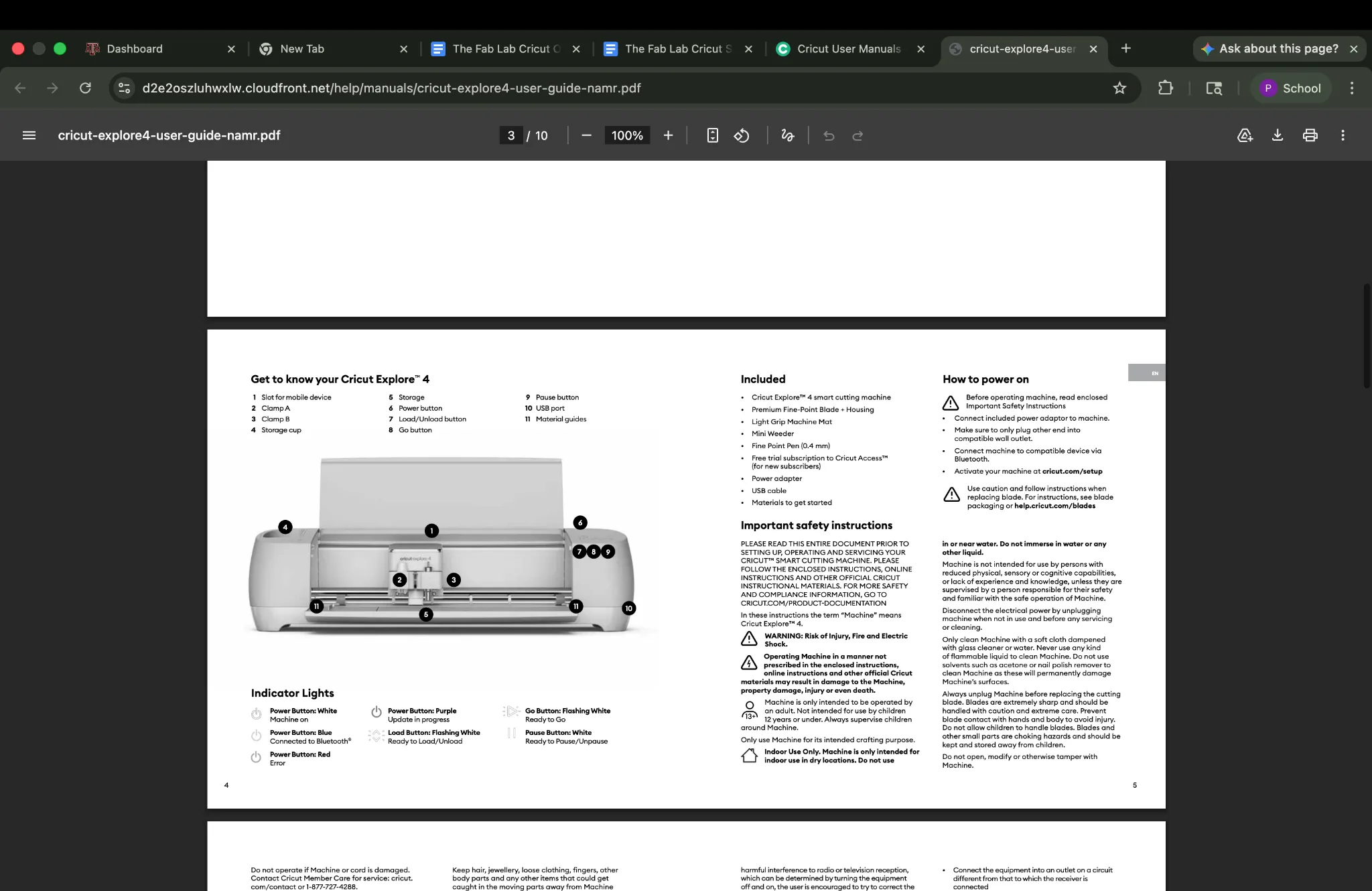
Task: Open the PDF viewer more actions menu
Action: 1343,135
